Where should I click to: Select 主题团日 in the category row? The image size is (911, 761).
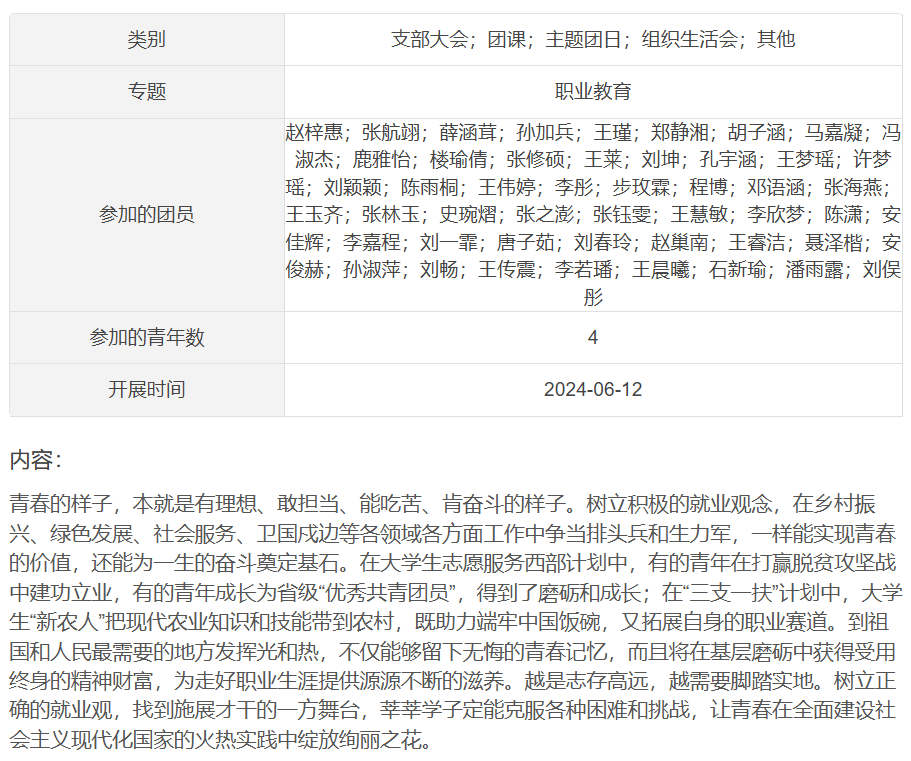(583, 40)
